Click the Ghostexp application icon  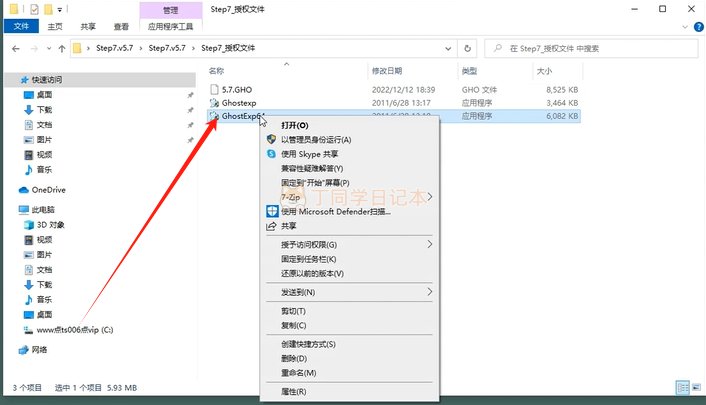pyautogui.click(x=213, y=102)
